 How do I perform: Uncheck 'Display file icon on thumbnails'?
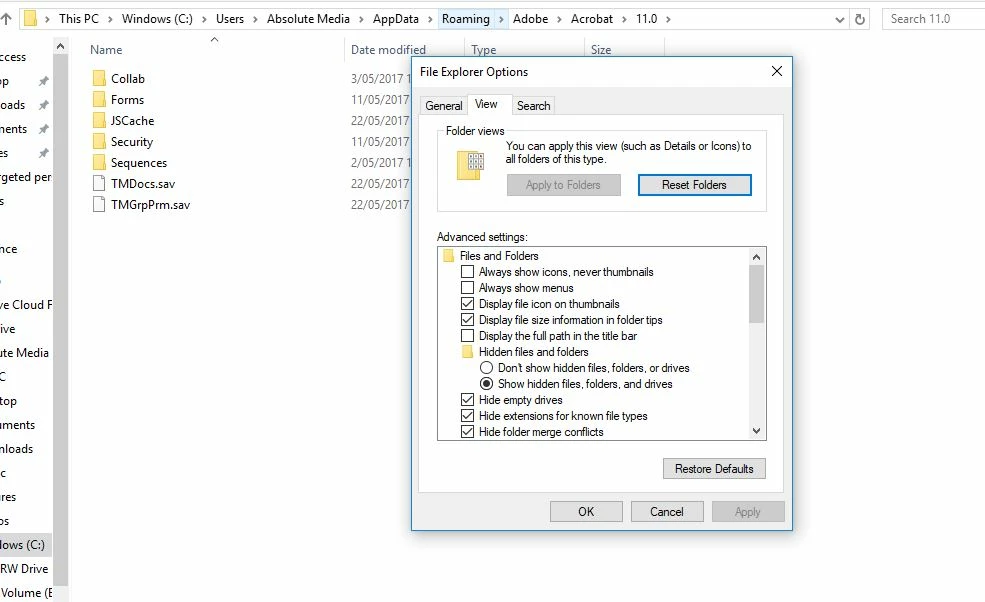point(467,304)
